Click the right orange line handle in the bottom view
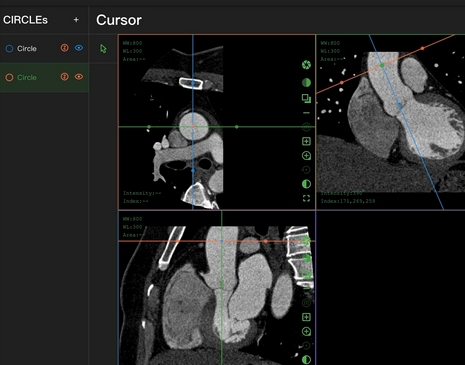The height and width of the screenshot is (365, 465). [266, 241]
